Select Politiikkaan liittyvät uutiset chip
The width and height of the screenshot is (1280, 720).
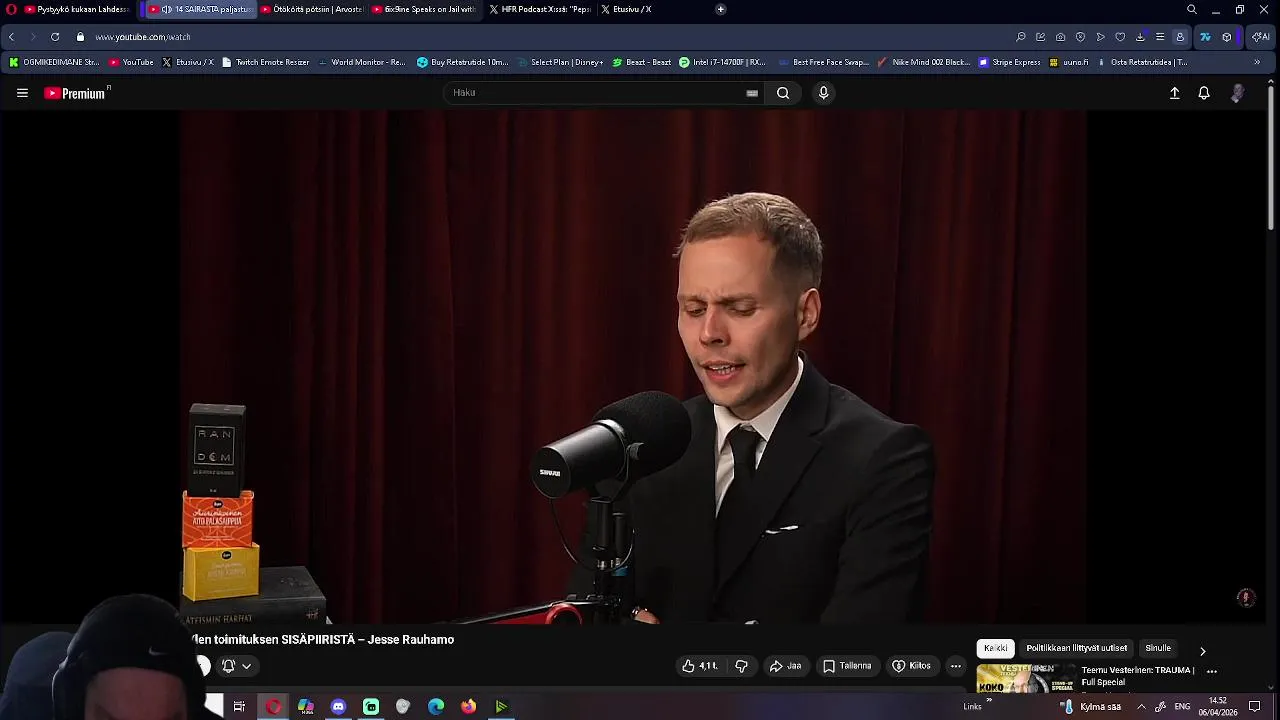[1076, 648]
